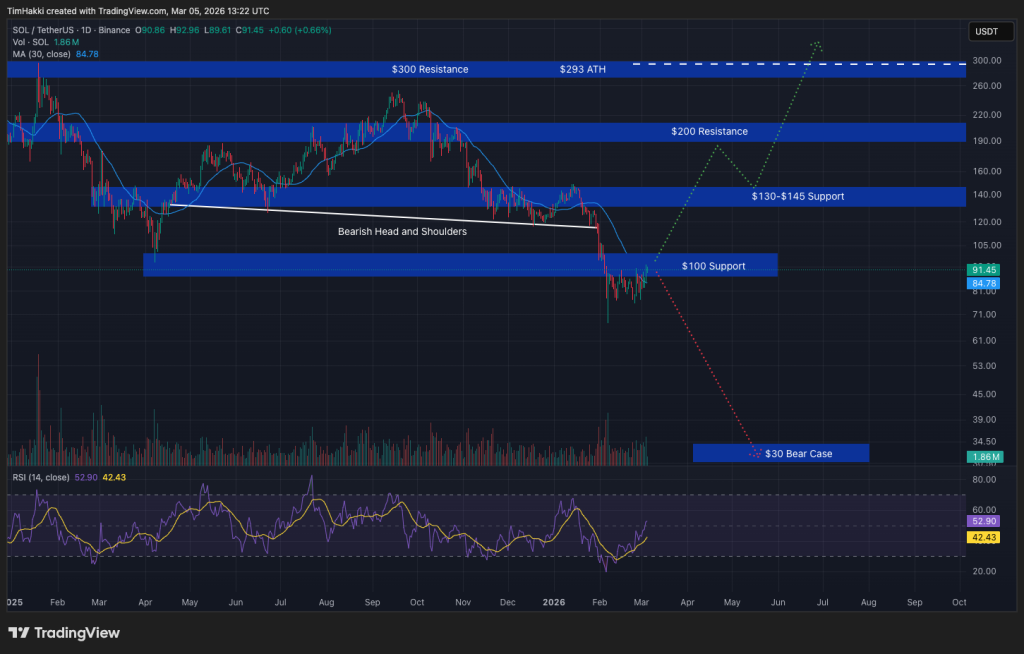Click the $130-$145 Support label
Image resolution: width=1024 pixels, height=654 pixels.
coord(797,196)
